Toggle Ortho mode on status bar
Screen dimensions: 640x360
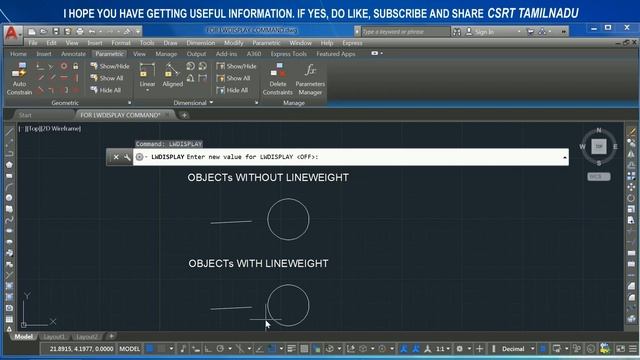click(x=208, y=349)
